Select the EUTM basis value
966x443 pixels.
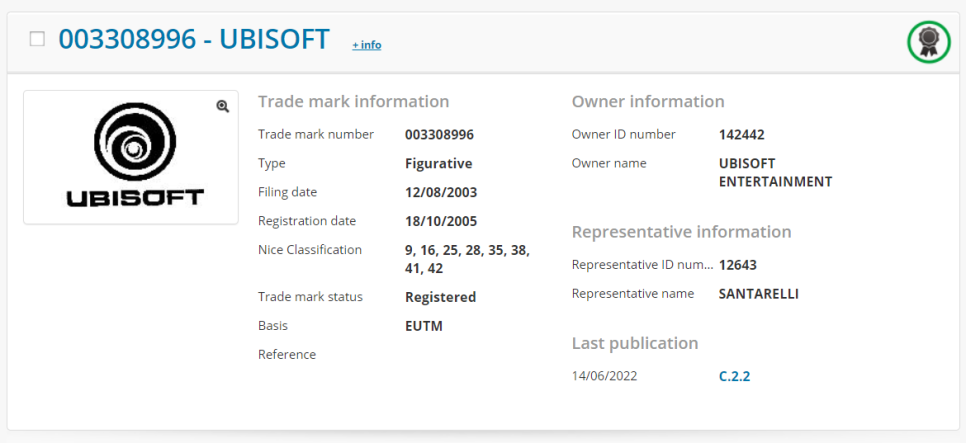pyautogui.click(x=424, y=326)
